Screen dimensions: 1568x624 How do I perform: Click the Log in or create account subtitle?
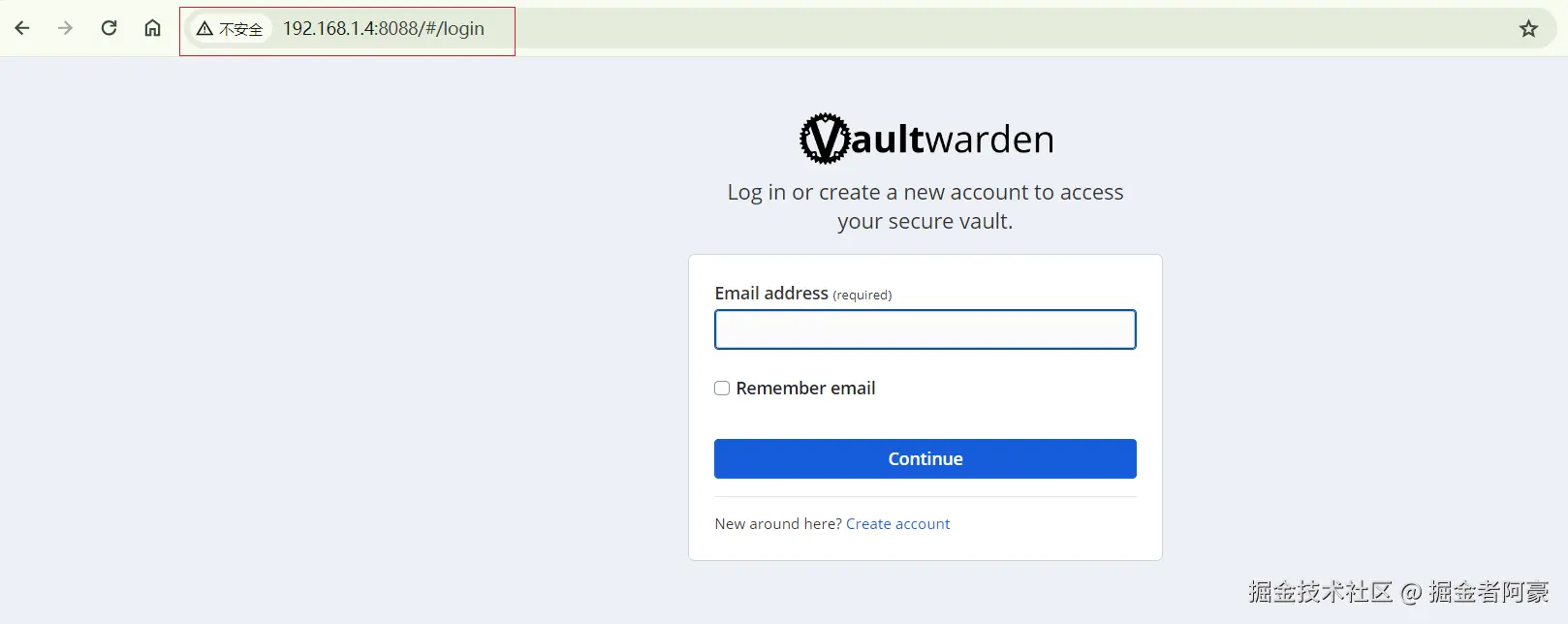(x=925, y=206)
